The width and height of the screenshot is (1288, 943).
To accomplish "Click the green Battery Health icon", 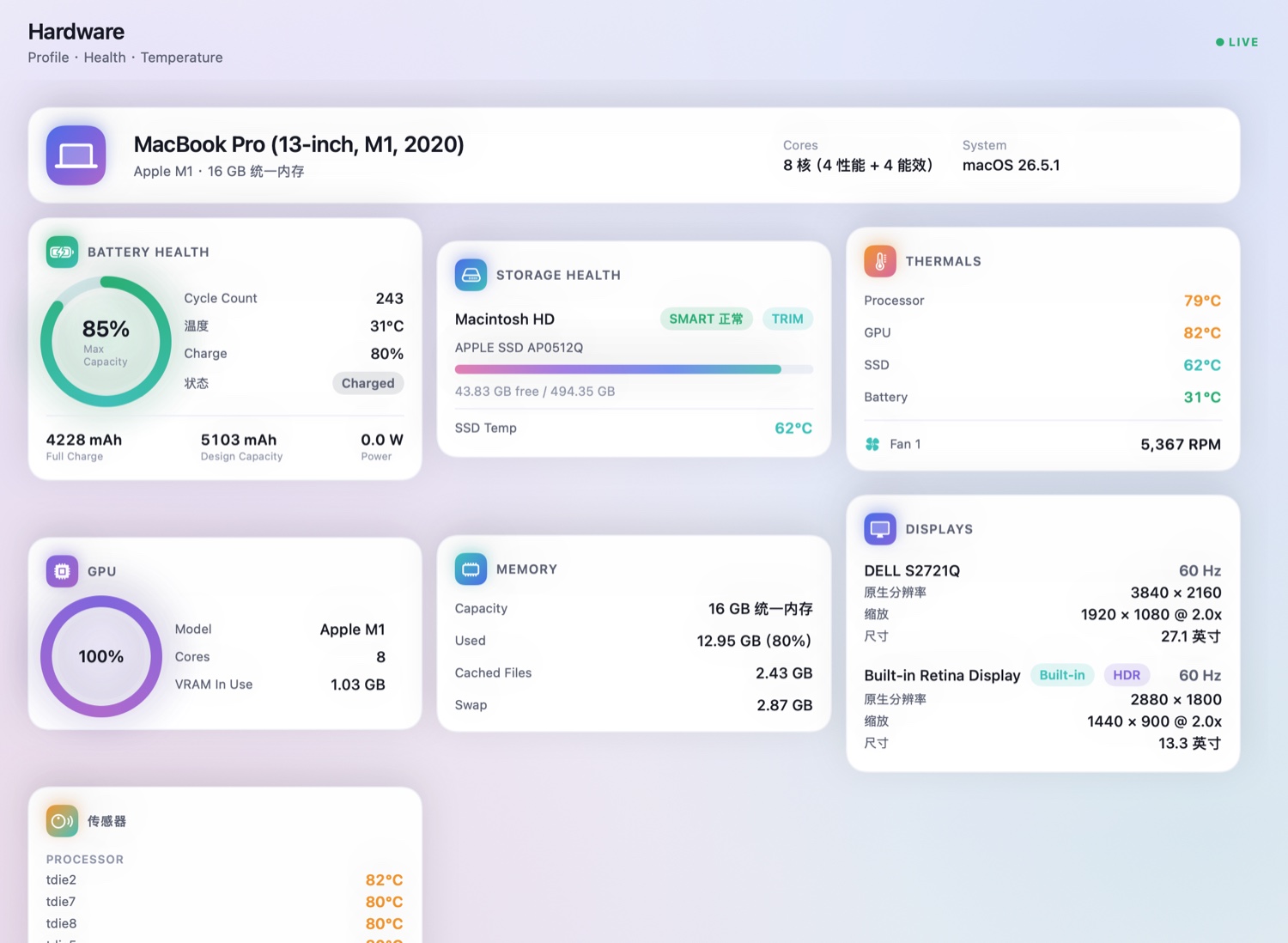I will [62, 252].
